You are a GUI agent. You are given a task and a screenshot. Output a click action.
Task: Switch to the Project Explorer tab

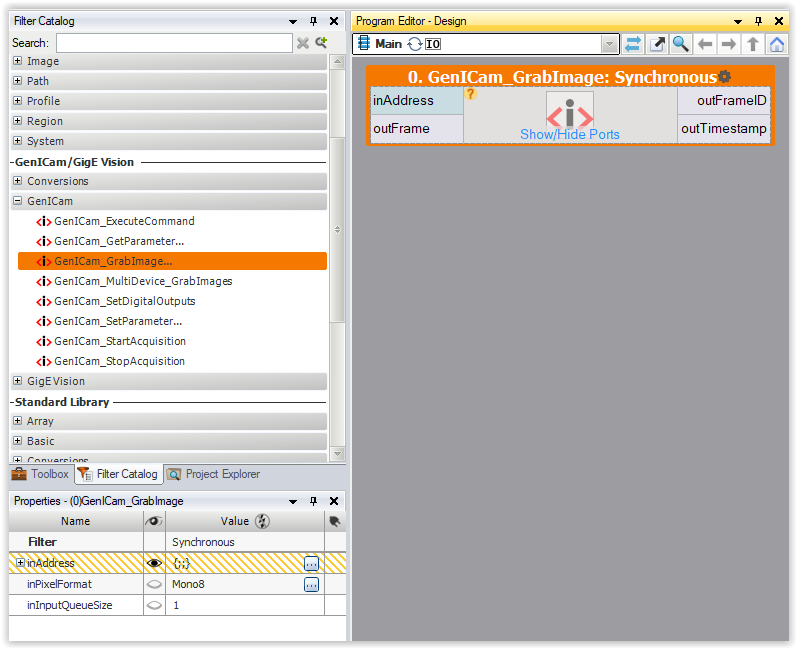tap(213, 474)
